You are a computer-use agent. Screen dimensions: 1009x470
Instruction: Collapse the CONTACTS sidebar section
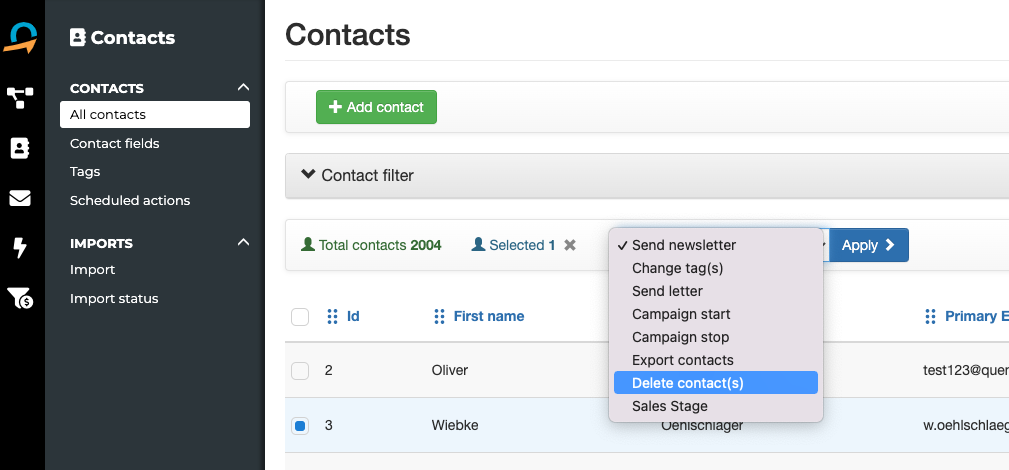242,88
